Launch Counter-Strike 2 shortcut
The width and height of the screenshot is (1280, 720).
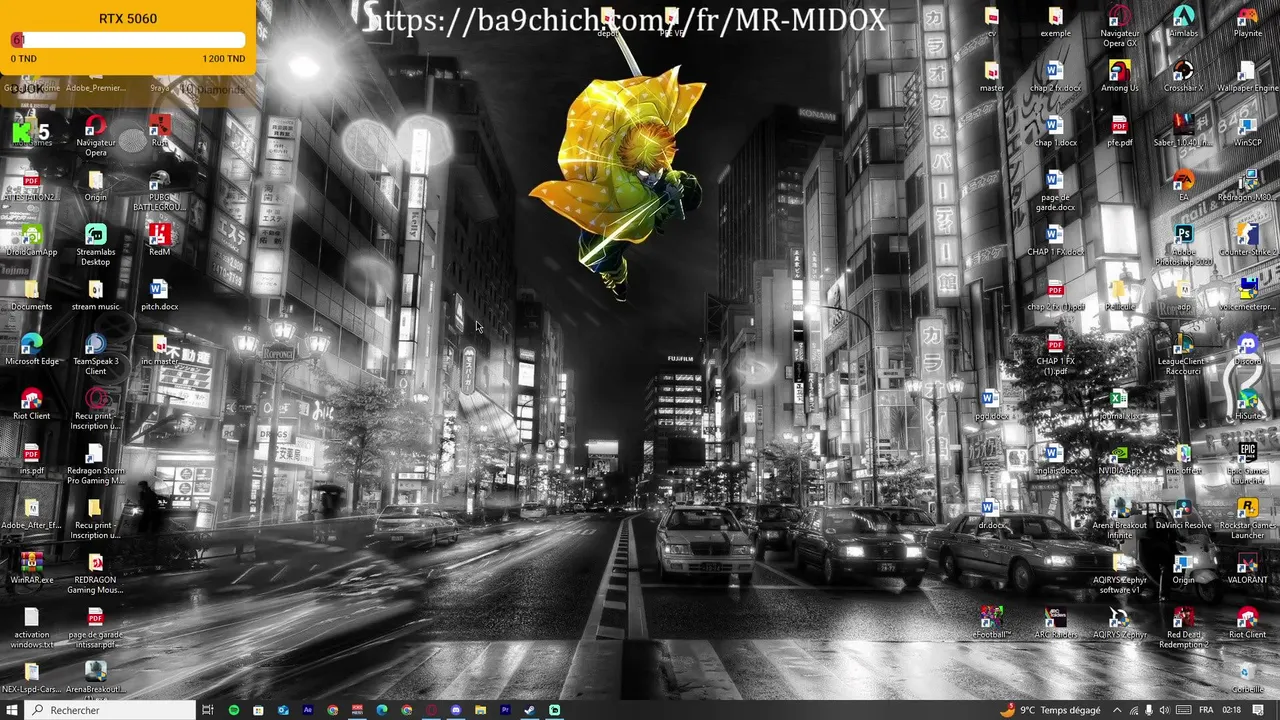point(1247,240)
